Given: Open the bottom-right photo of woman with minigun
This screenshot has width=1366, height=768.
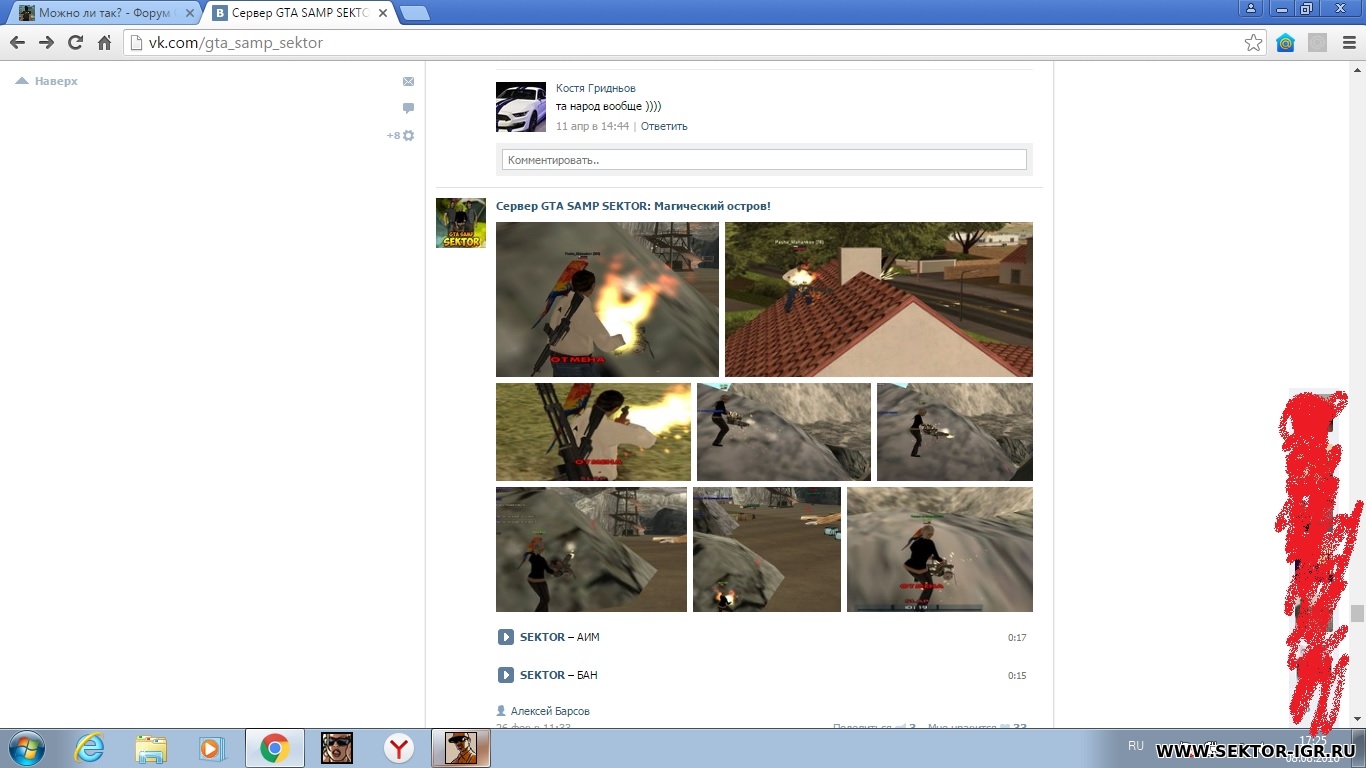Looking at the screenshot, I should coord(940,549).
